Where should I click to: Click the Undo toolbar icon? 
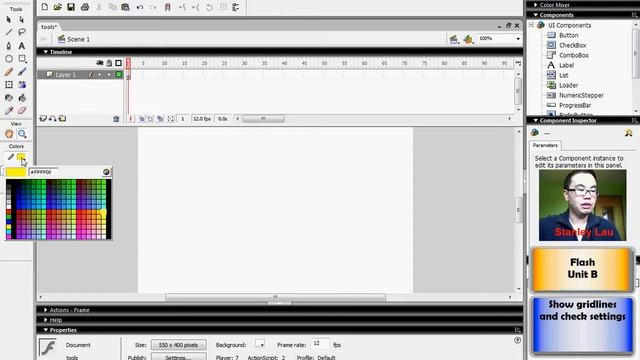(x=140, y=7)
